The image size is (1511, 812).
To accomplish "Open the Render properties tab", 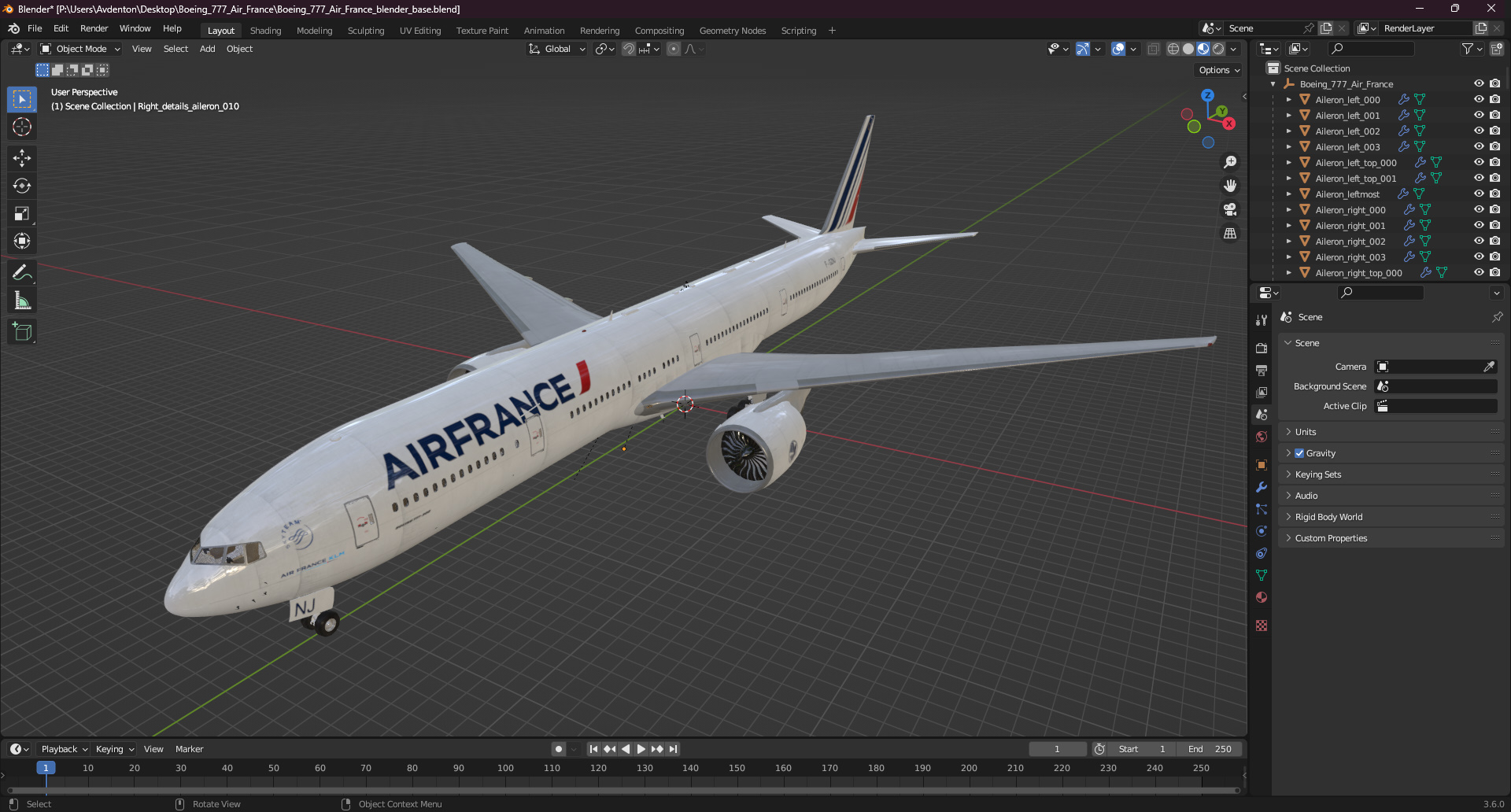I will (x=1262, y=348).
